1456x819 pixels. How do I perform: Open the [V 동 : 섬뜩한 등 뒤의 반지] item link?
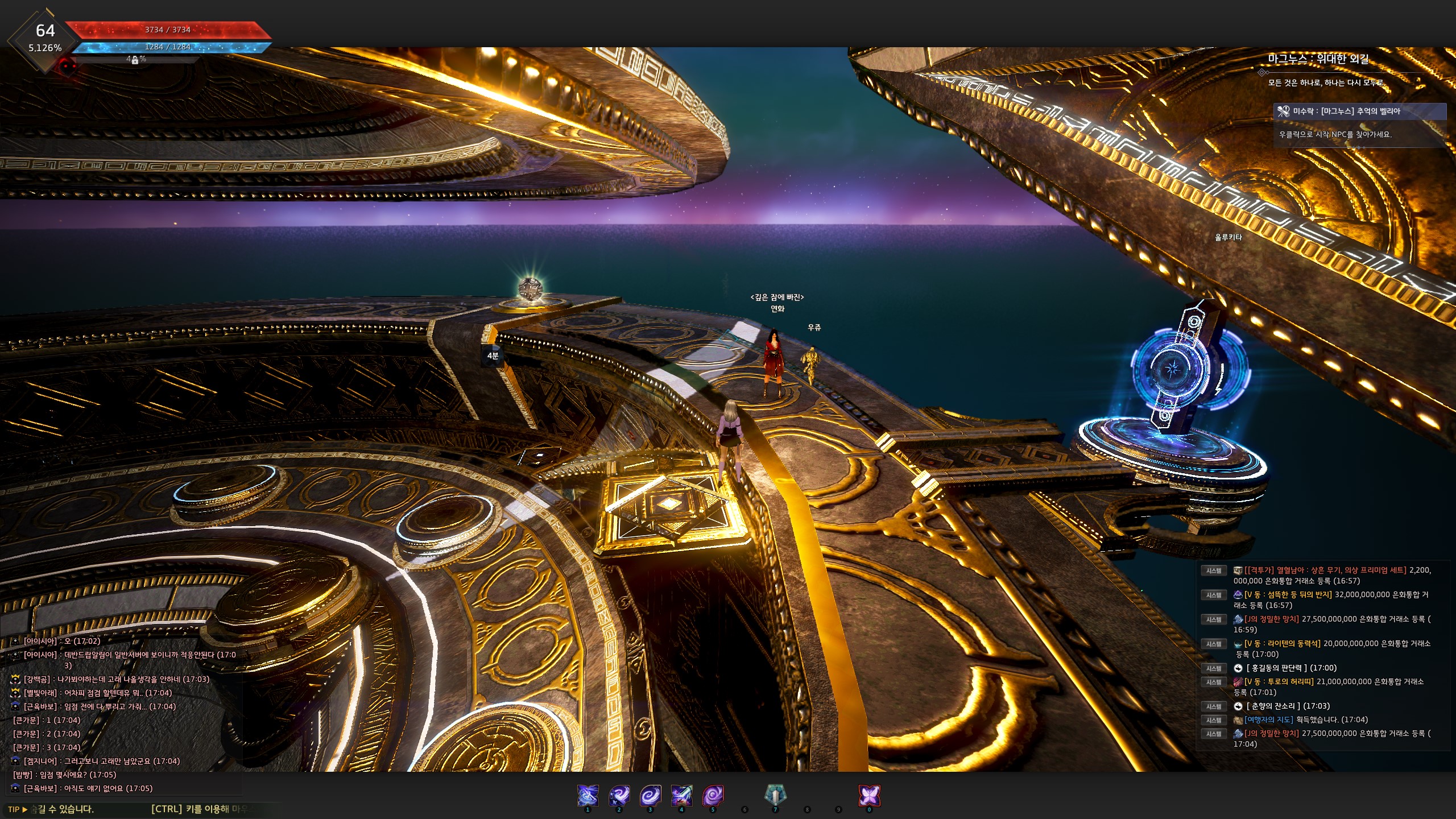[1288, 594]
